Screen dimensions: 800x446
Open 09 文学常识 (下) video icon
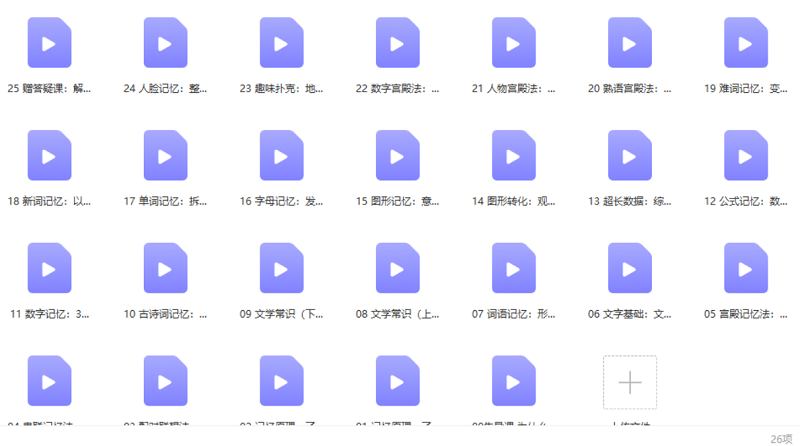coord(281,268)
